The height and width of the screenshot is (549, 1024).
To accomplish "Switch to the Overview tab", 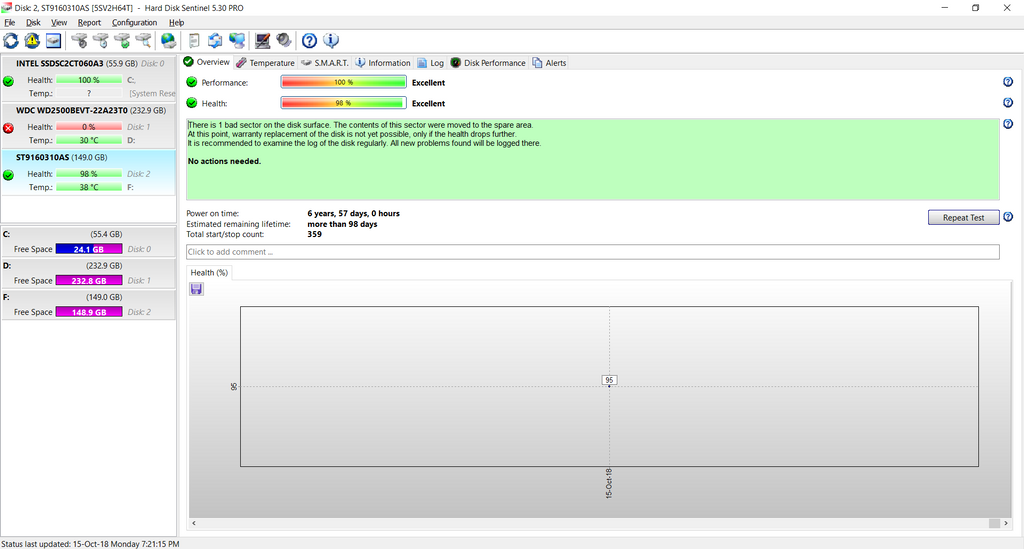I will pyautogui.click(x=206, y=62).
